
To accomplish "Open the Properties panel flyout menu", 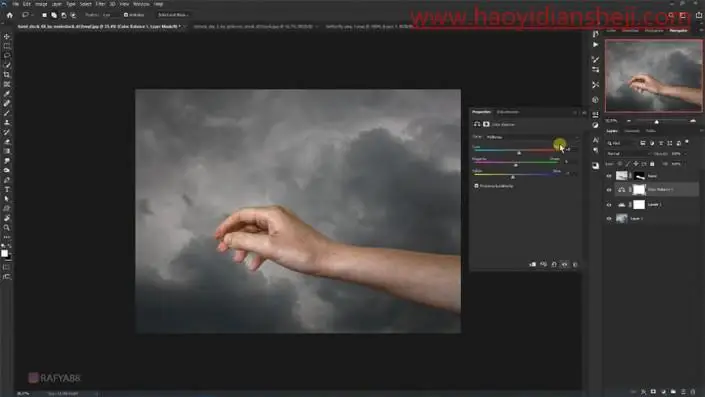I will click(x=585, y=112).
